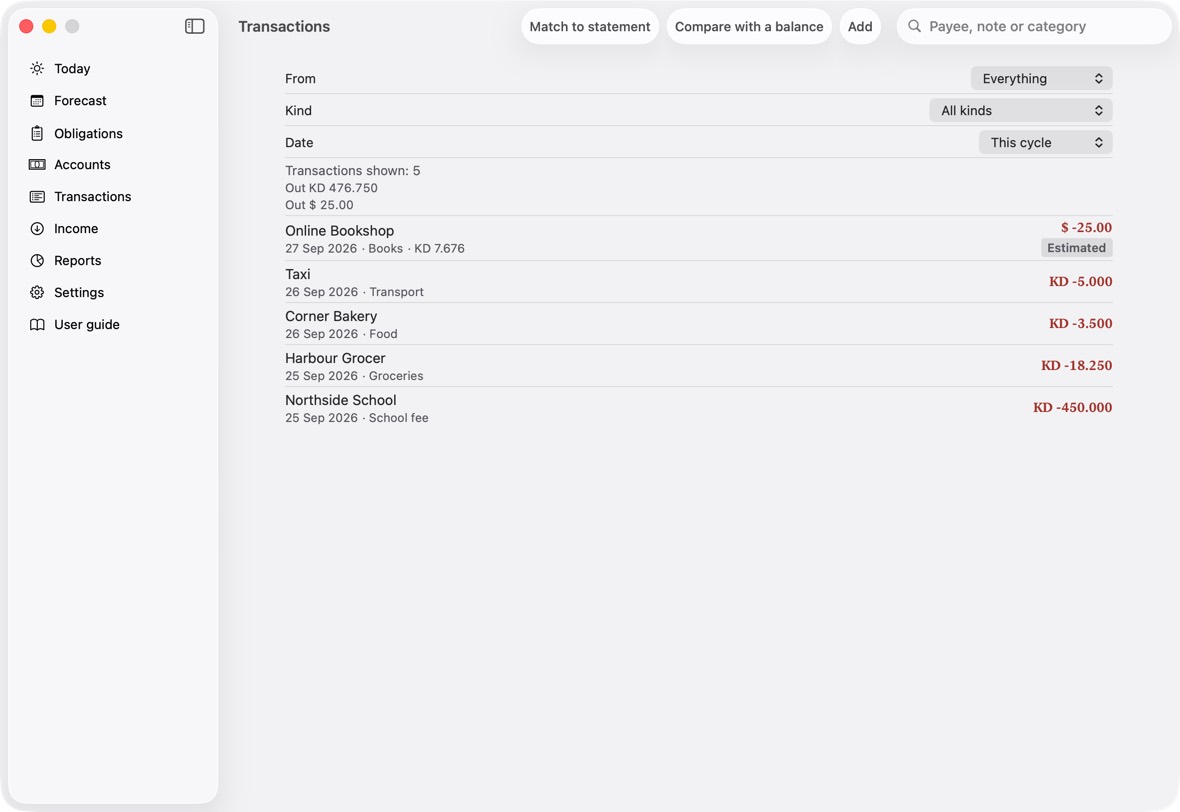Select Transactions label in the sidebar
This screenshot has width=1180, height=812.
coord(93,196)
